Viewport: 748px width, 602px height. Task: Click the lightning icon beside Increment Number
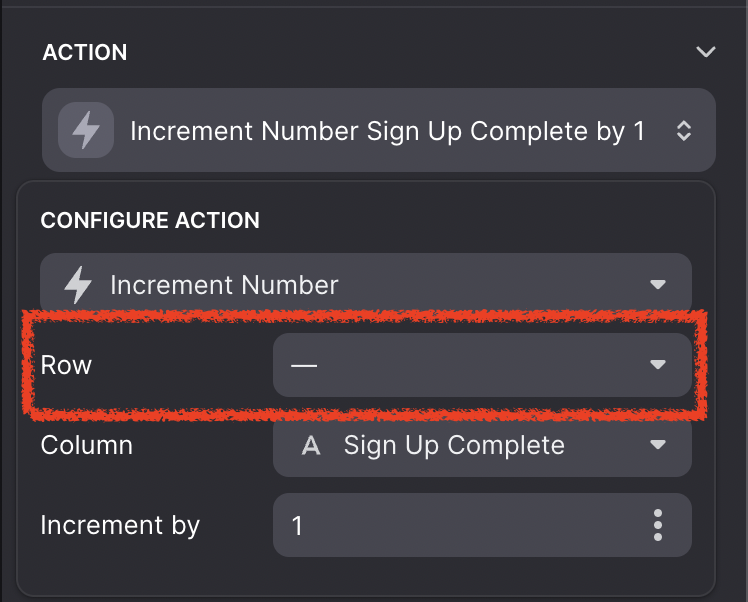[78, 285]
